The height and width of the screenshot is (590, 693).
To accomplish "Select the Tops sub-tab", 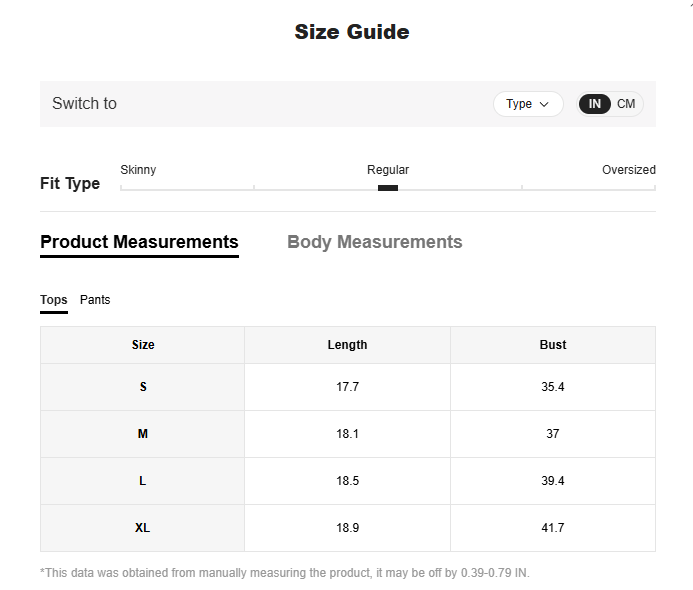I will 54,300.
